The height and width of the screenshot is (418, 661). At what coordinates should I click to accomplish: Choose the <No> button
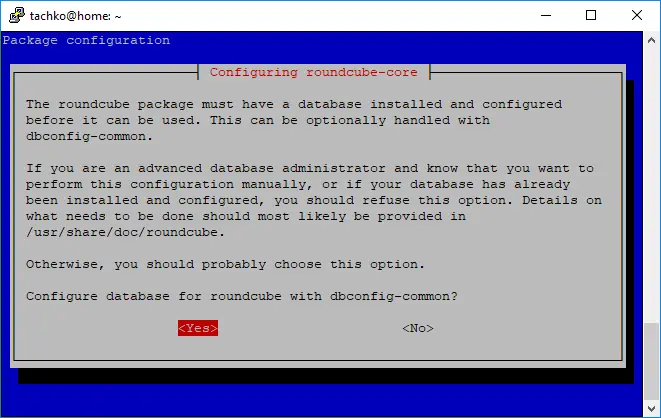click(x=418, y=328)
